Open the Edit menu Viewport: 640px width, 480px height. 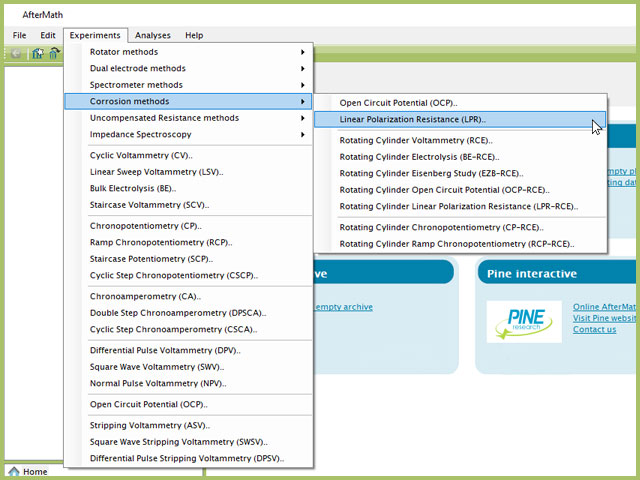coord(47,35)
